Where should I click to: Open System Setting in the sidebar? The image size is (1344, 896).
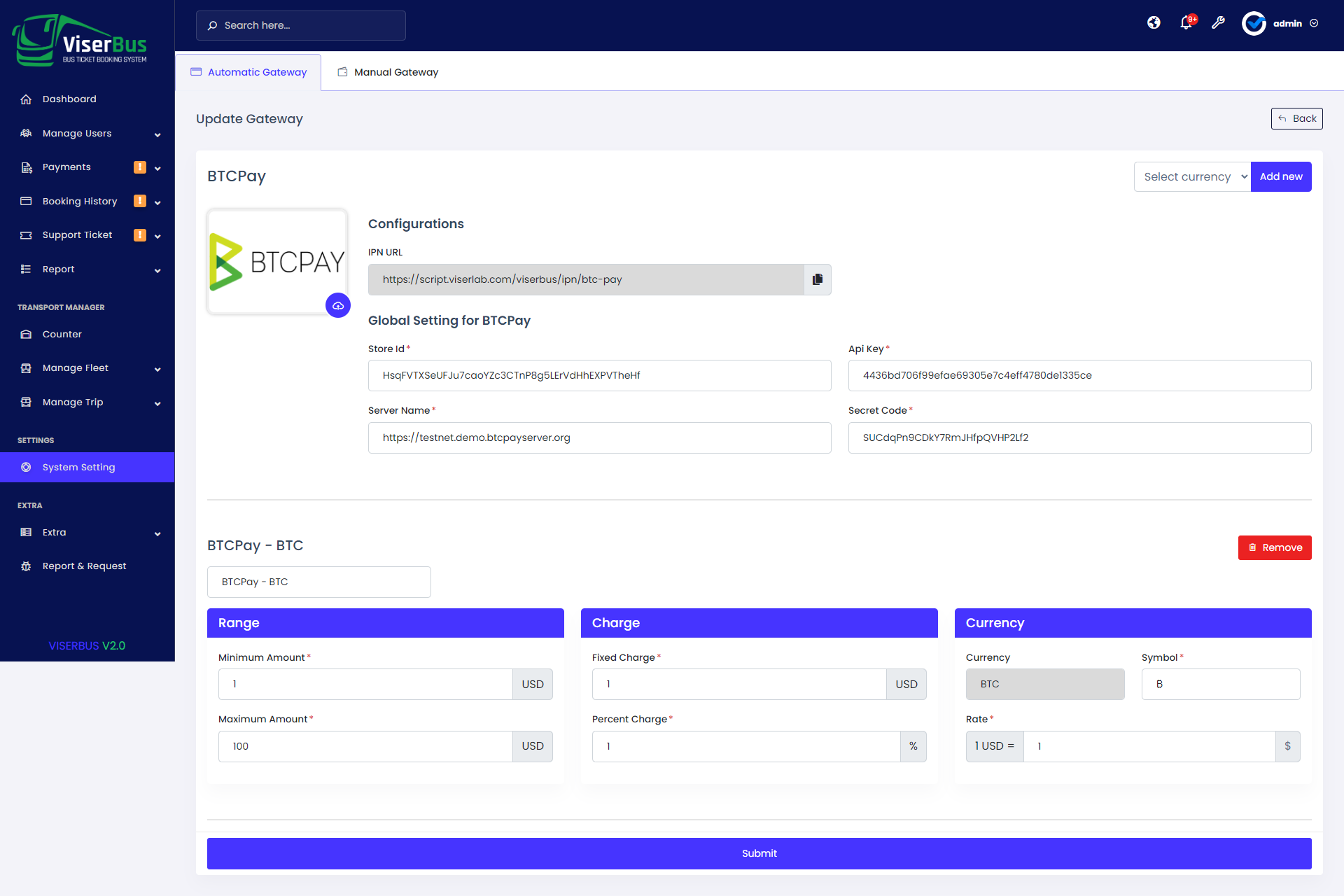tap(78, 467)
